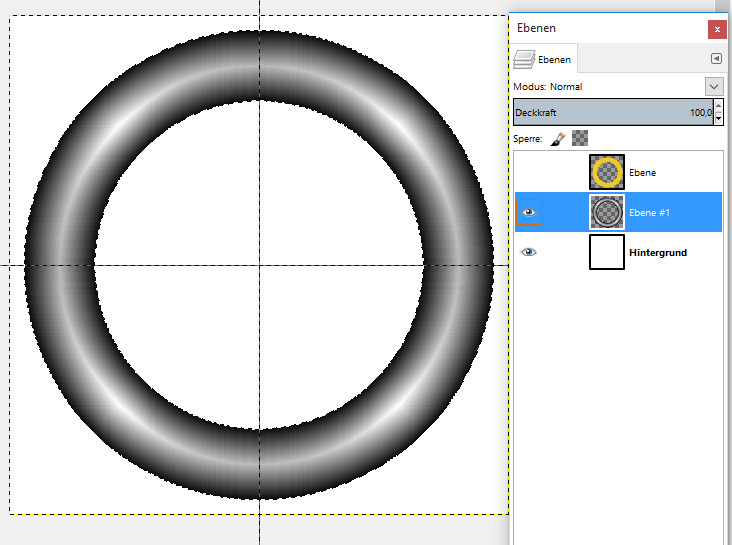Click the white thumbnail of Hintergrund layer
The width and height of the screenshot is (732, 545).
607,252
